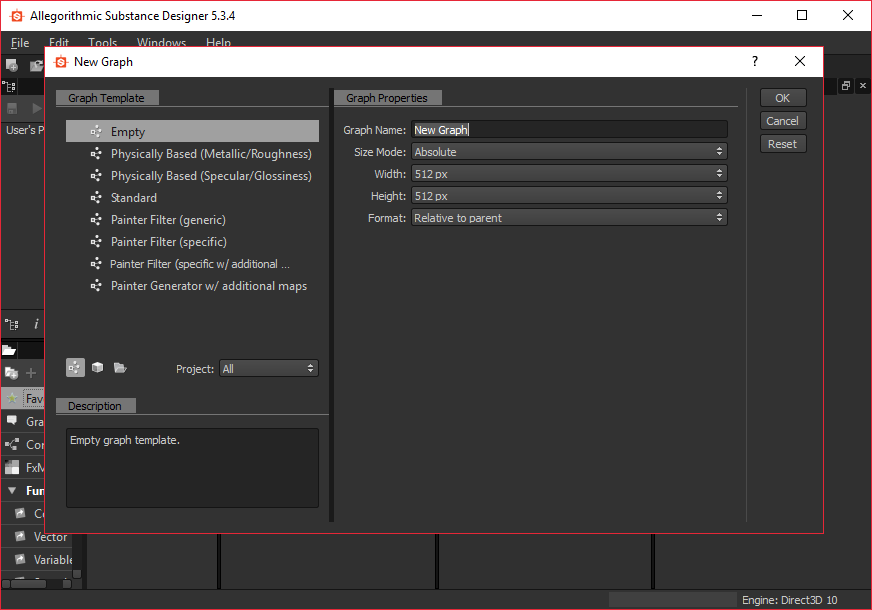Viewport: 872px width, 610px height.
Task: Click the Engine: Direct3D 10 status text
Action: [x=790, y=600]
